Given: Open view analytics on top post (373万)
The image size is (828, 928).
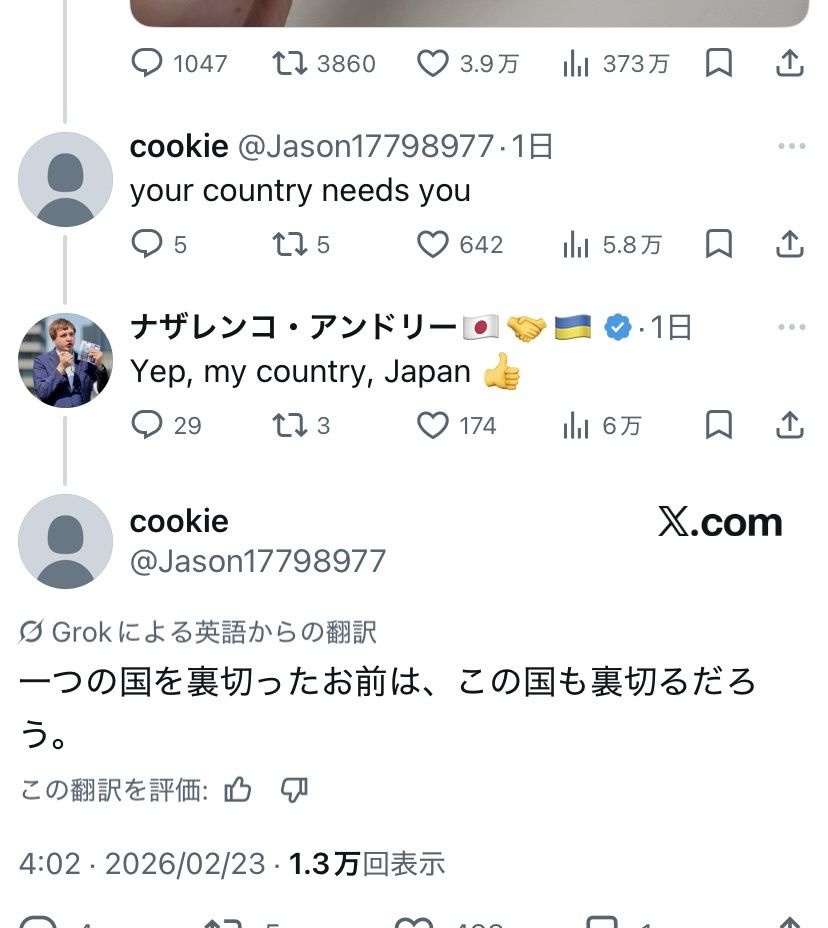Looking at the screenshot, I should 576,64.
